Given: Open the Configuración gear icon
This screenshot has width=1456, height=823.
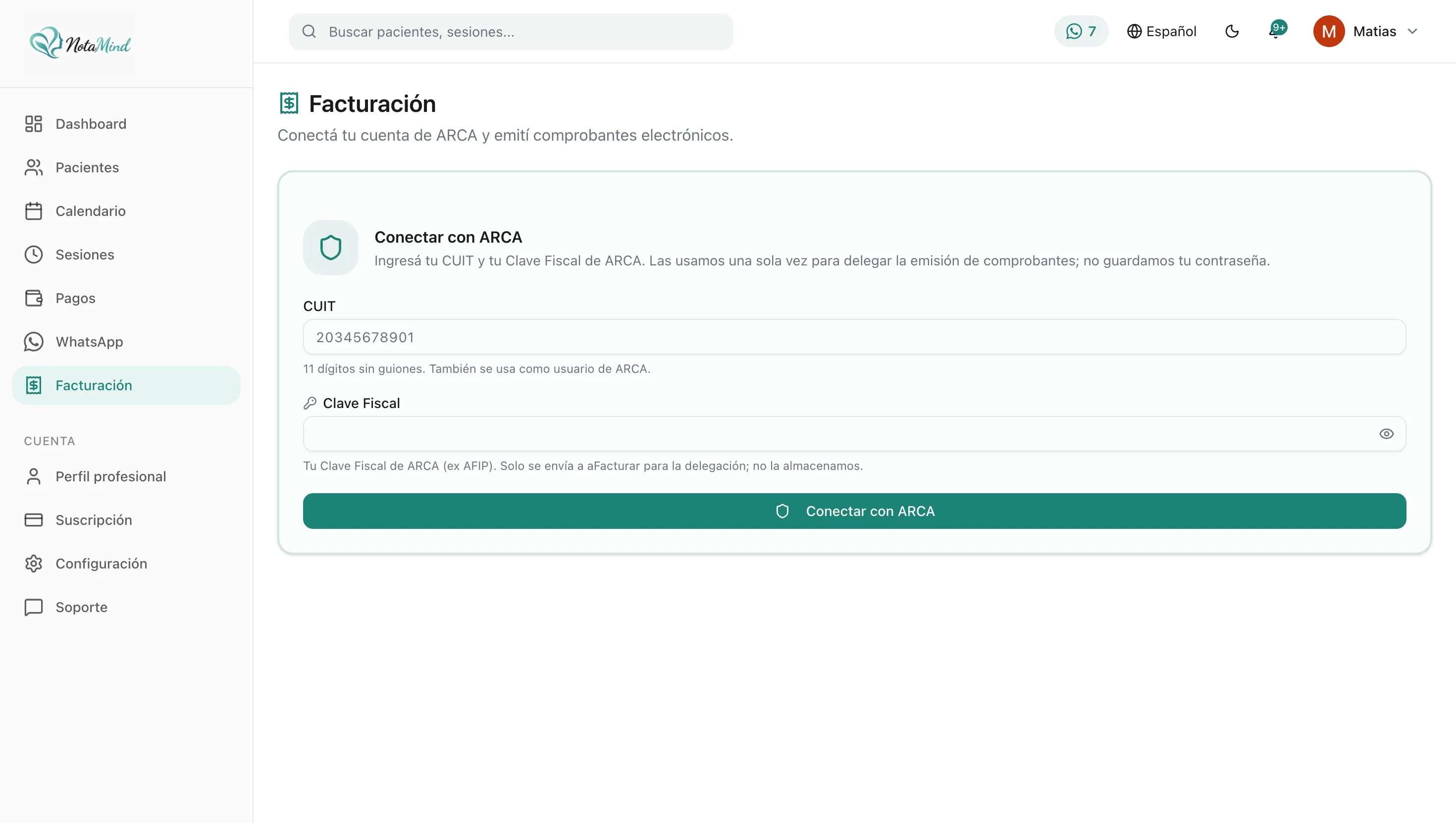Looking at the screenshot, I should [x=33, y=563].
